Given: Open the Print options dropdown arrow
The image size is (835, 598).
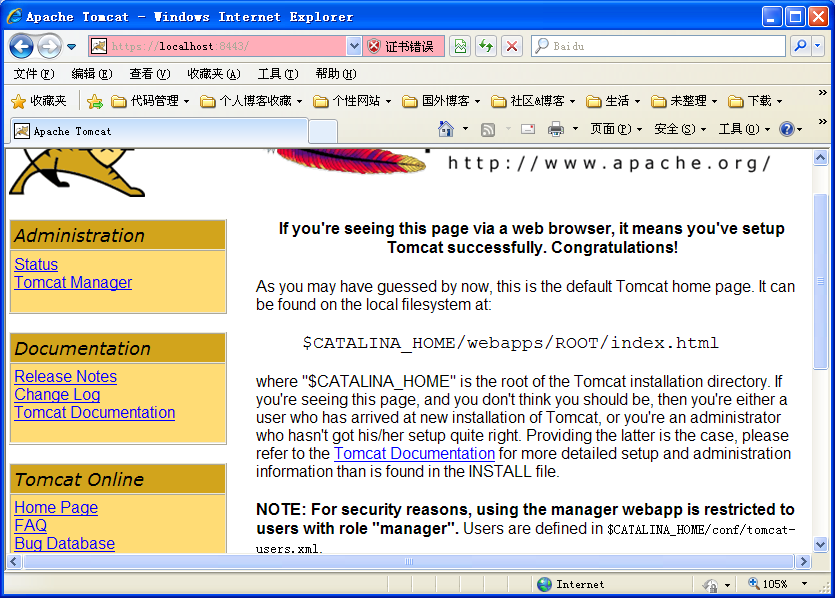Looking at the screenshot, I should coord(575,129).
